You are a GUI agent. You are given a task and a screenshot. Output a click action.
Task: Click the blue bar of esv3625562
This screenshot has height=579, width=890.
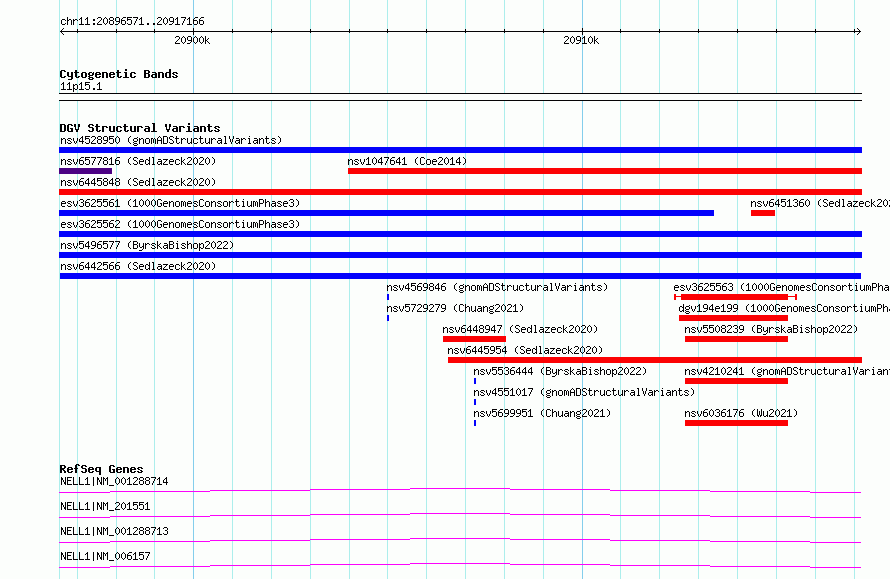(460, 234)
